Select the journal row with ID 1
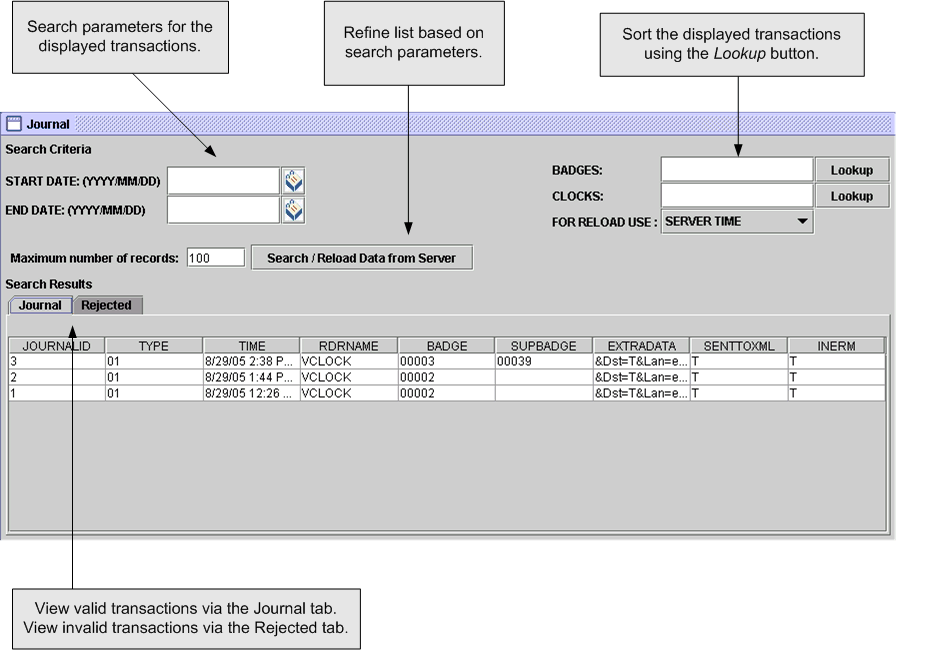The height and width of the screenshot is (650, 930). pos(57,394)
